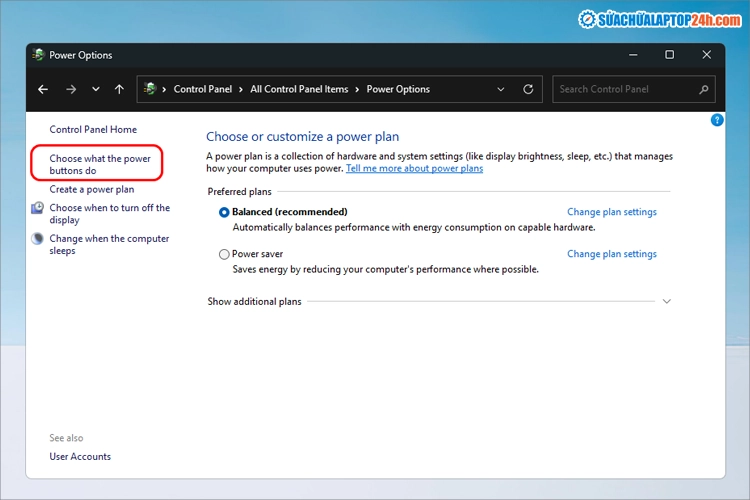
Task: Open Create a power plan link
Action: pos(91,189)
